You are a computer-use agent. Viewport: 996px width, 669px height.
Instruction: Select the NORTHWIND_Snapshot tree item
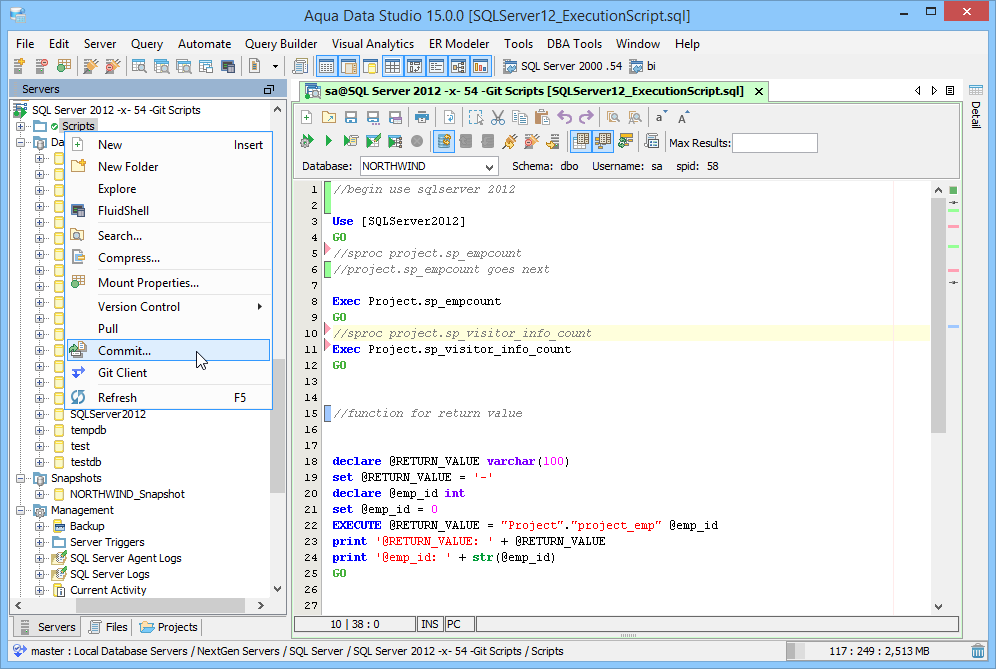[x=127, y=494]
